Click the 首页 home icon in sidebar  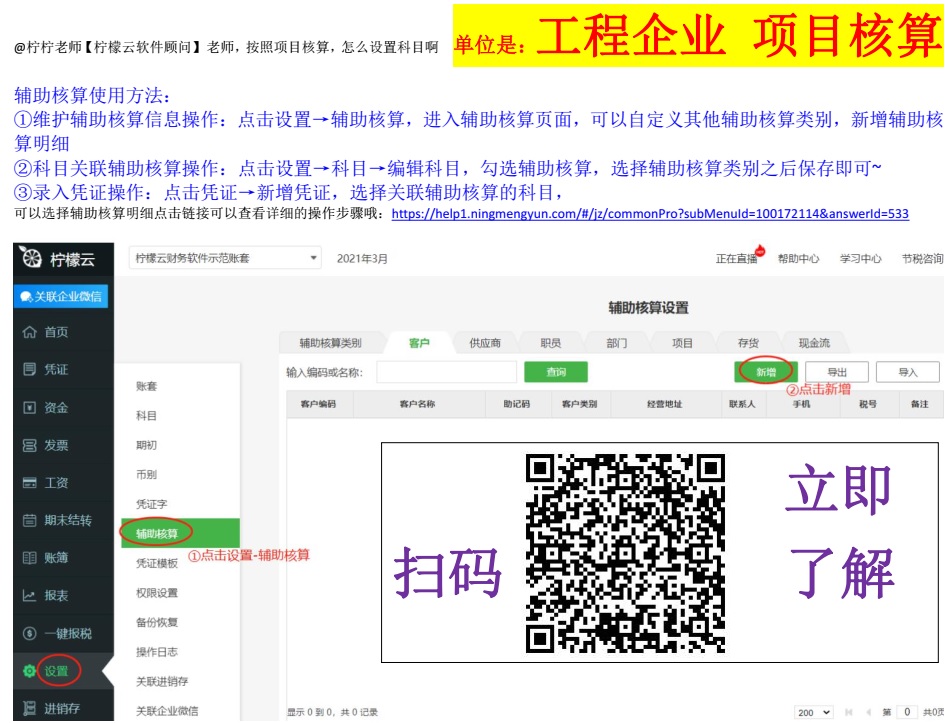click(30, 333)
